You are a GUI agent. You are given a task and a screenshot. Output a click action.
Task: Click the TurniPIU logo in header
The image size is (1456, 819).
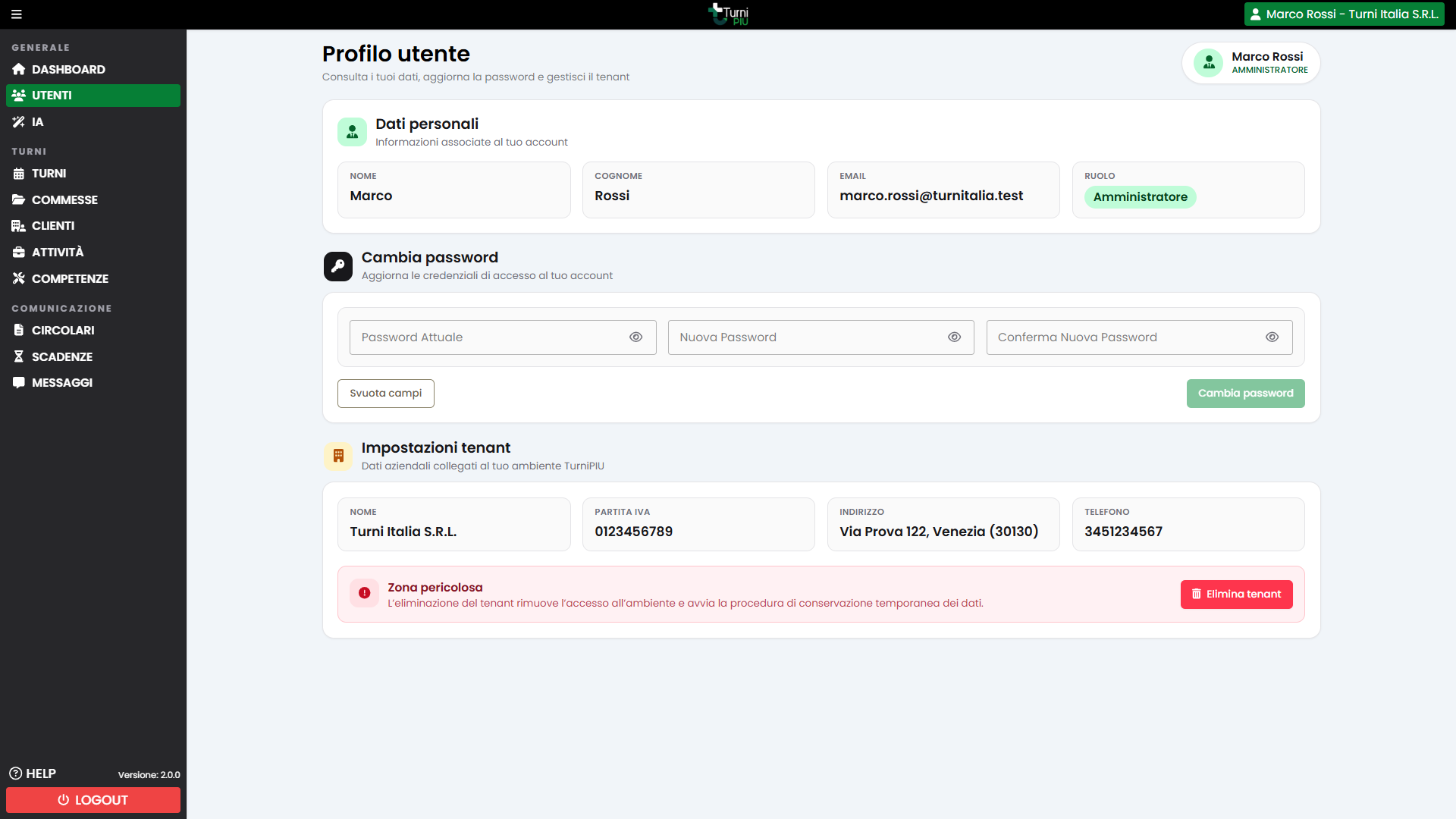pyautogui.click(x=728, y=14)
